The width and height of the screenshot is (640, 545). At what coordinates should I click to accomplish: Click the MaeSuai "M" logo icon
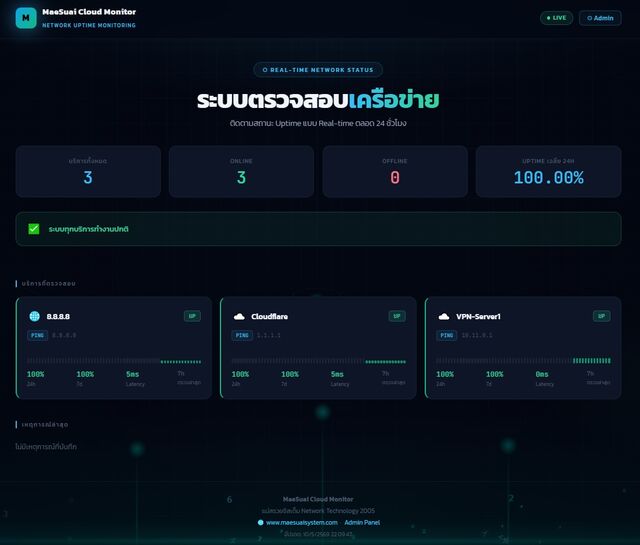click(x=26, y=18)
